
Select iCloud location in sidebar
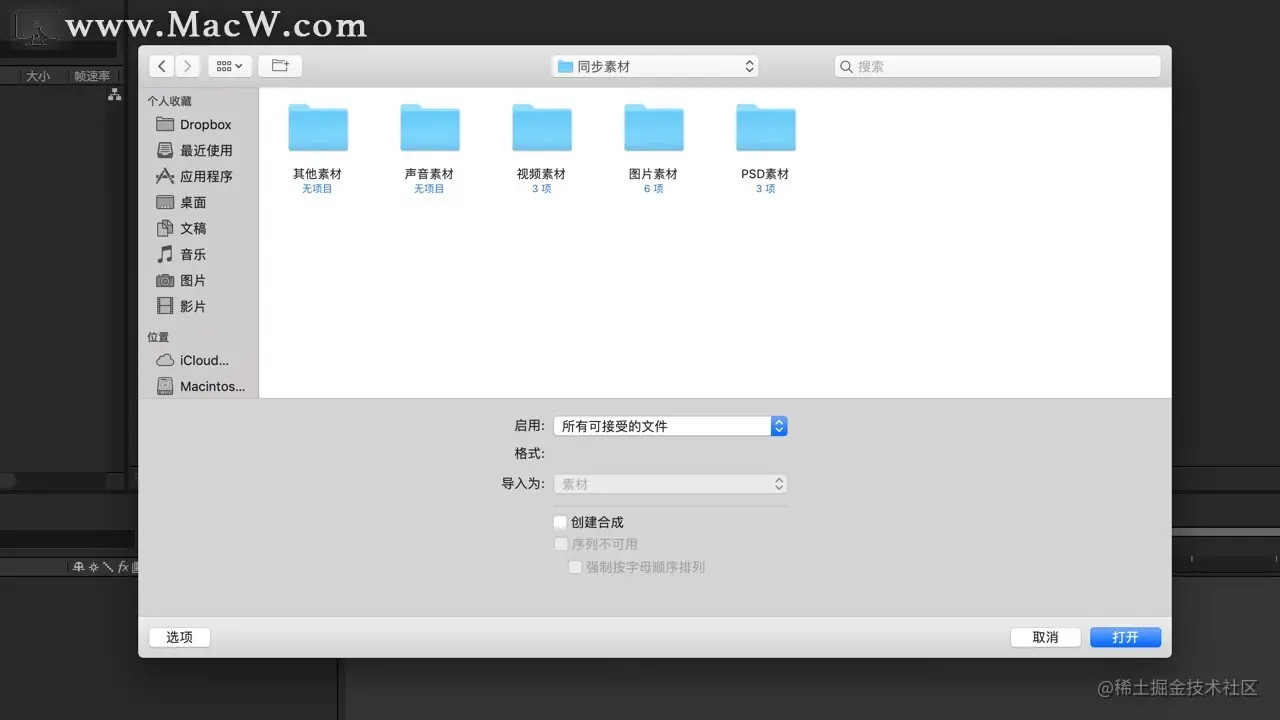point(198,361)
